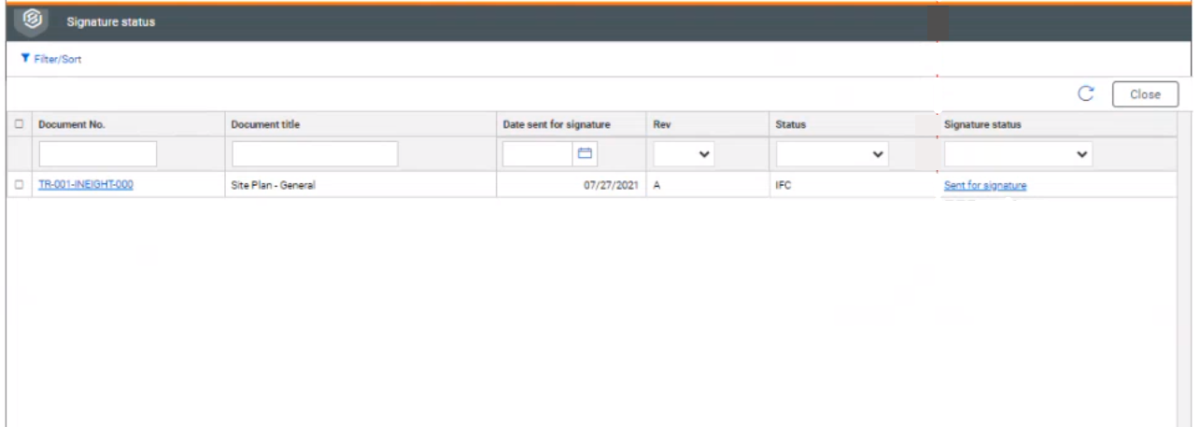1200x427 pixels.
Task: Expand the Status filter dropdown
Action: pos(832,154)
